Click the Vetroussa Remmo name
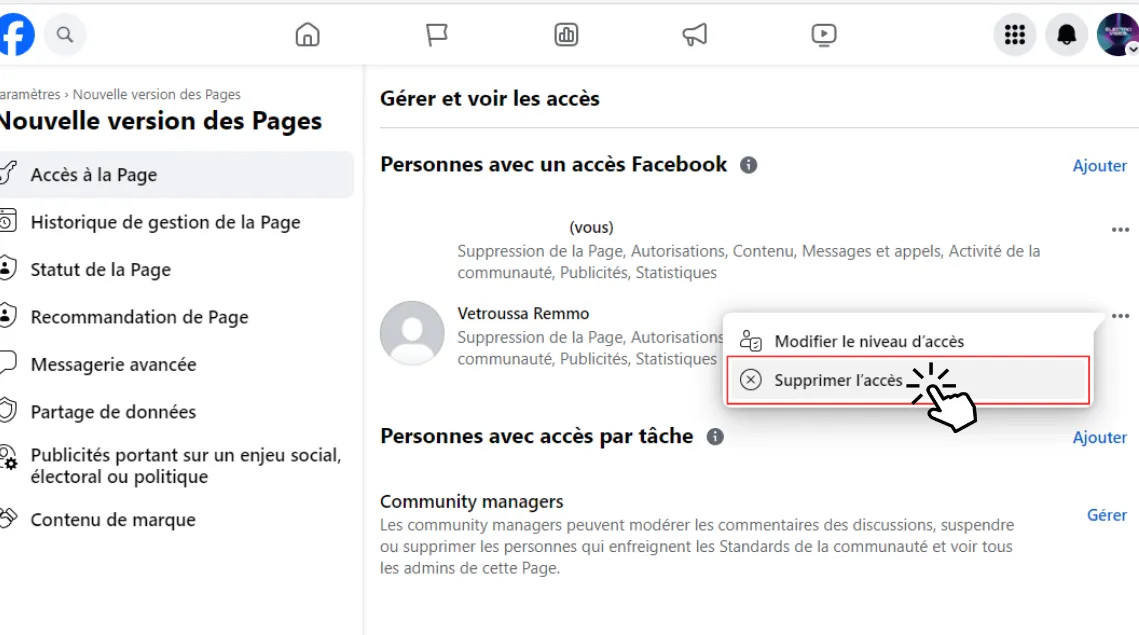 [523, 314]
